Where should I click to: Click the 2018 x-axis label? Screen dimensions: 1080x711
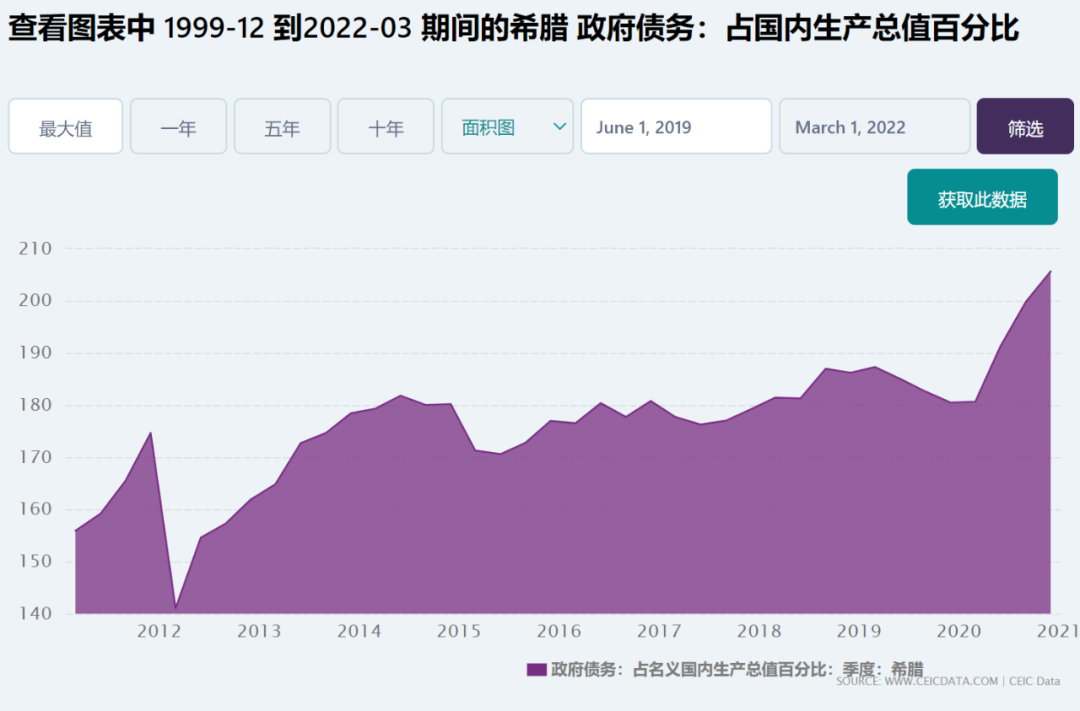click(759, 631)
